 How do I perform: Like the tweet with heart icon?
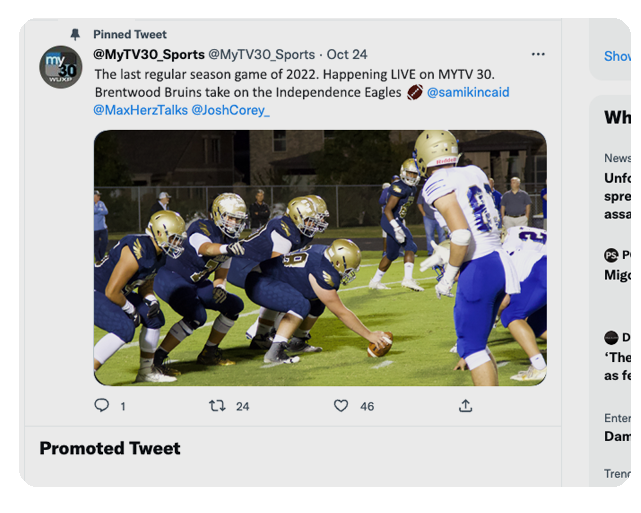[341, 406]
